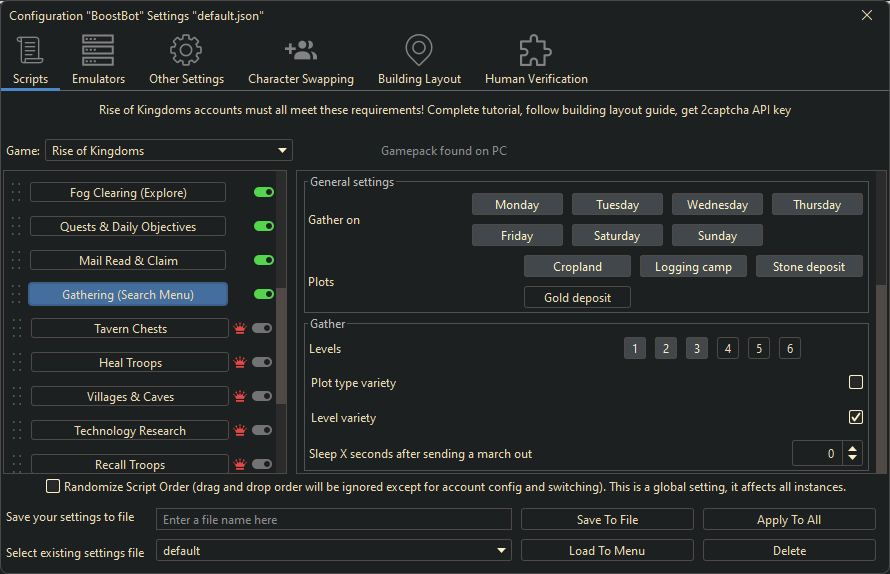Enable the Tavern Chests toggle
This screenshot has height=574, width=890.
[x=262, y=328]
